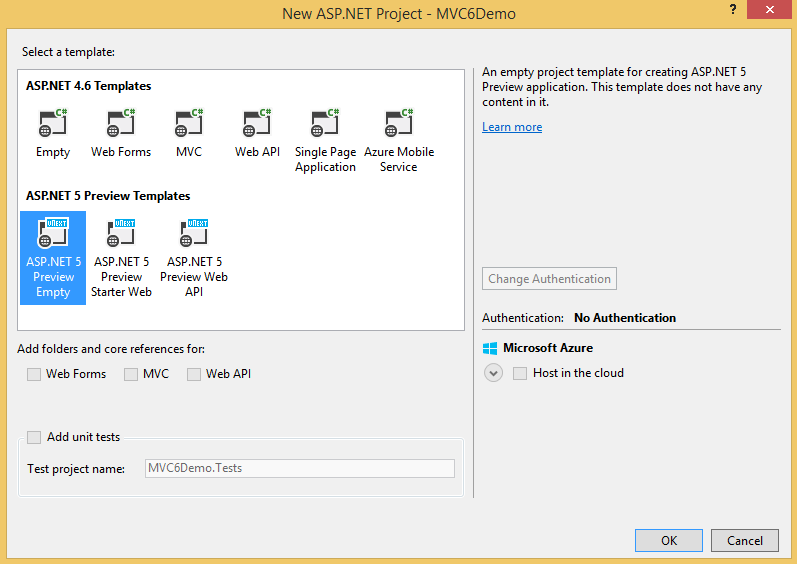This screenshot has height=564, width=797.
Task: Choose the Web Forms template icon
Action: tap(120, 124)
